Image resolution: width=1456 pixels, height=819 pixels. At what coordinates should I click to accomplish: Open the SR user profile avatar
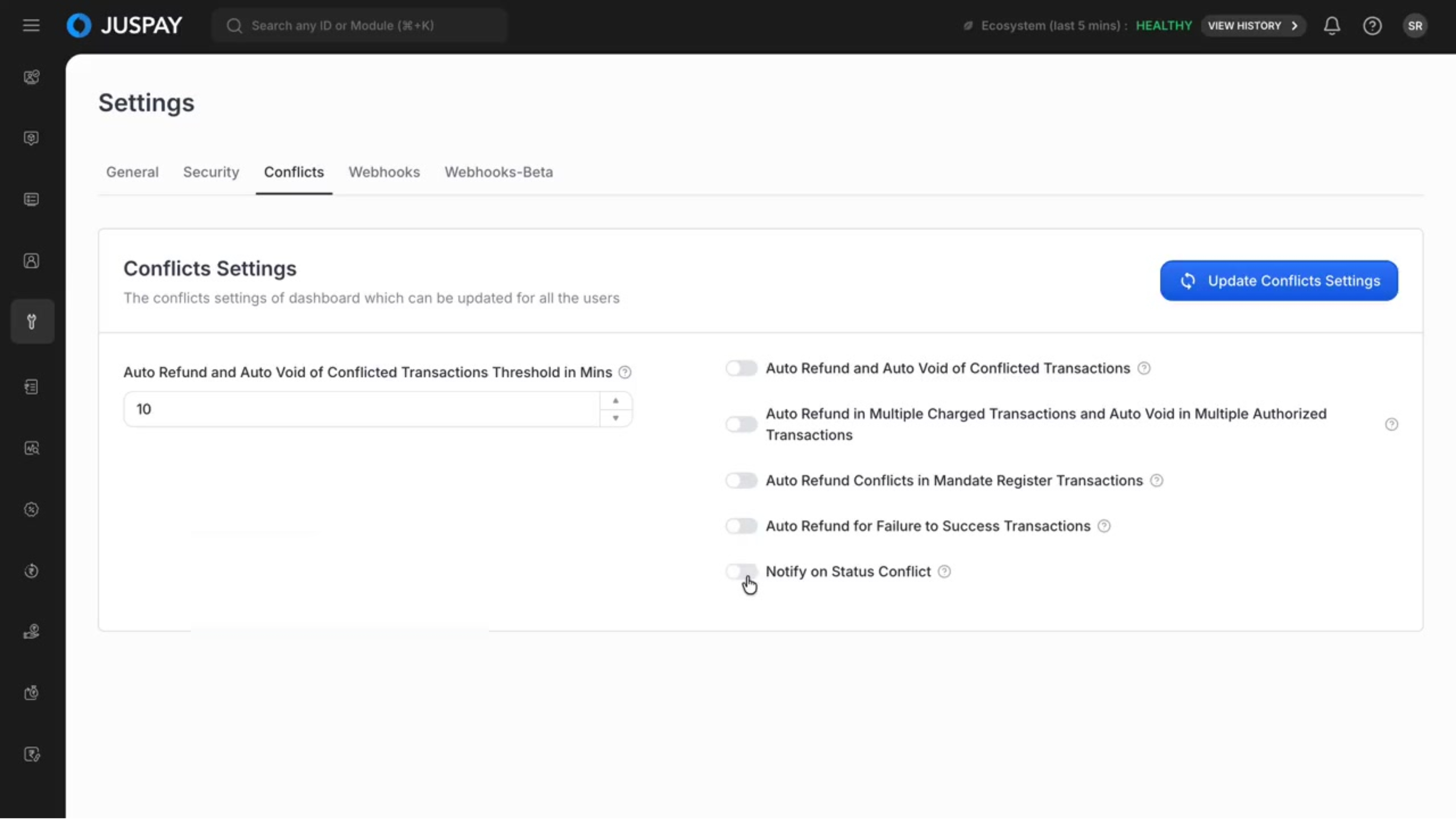tap(1415, 25)
